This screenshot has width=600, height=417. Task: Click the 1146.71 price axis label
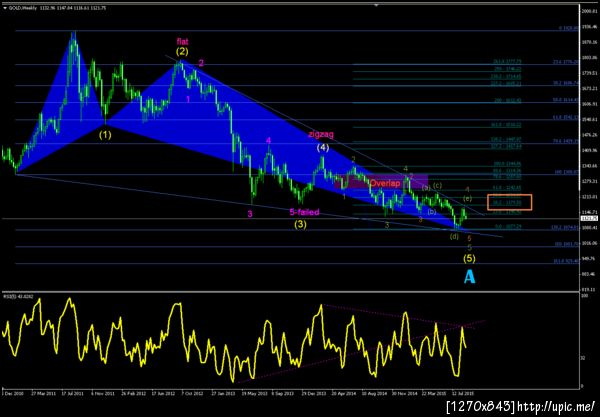point(589,212)
